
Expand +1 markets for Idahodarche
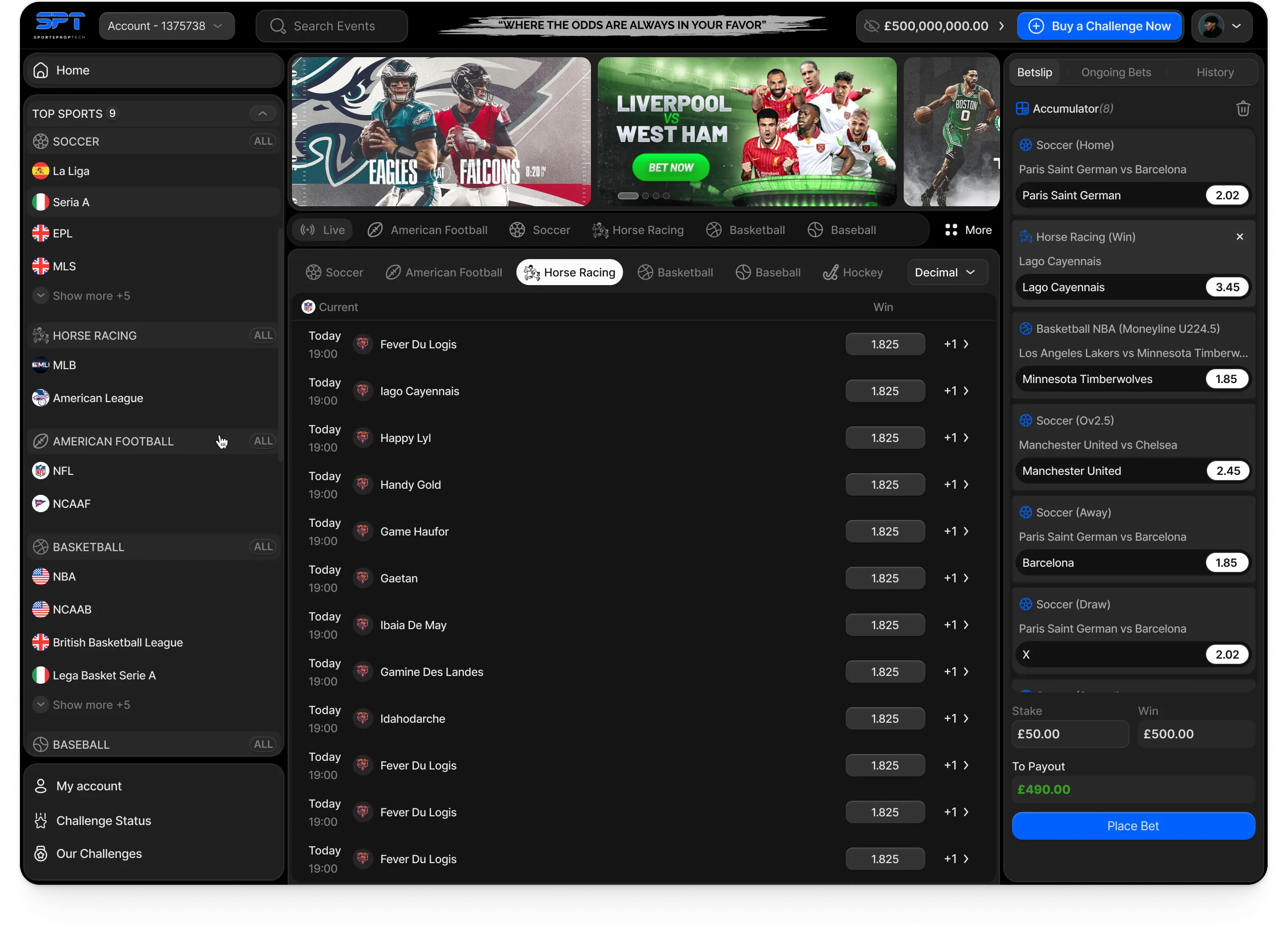(x=955, y=718)
